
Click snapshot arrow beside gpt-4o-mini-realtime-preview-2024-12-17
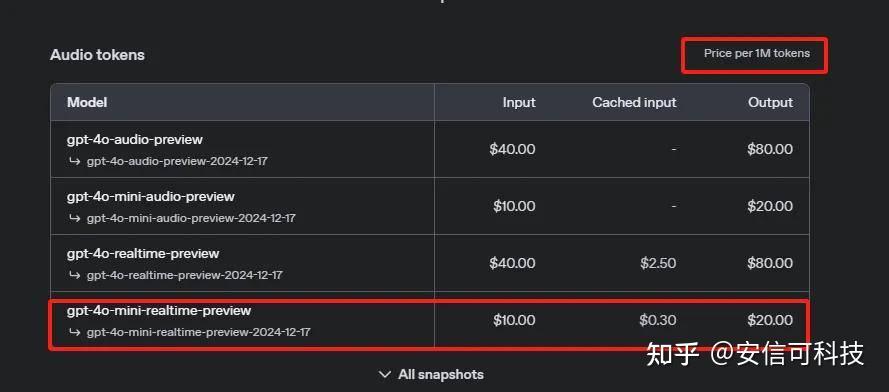pos(74,332)
